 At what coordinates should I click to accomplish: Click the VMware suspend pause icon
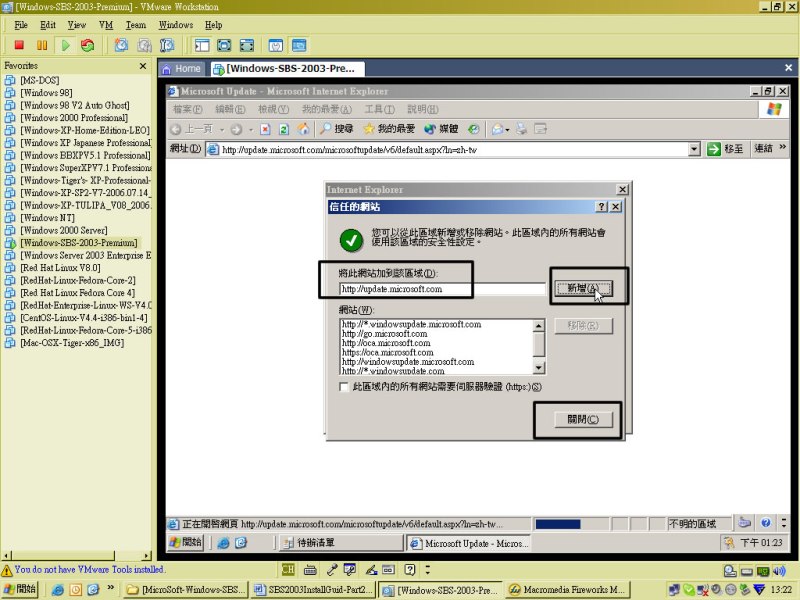42,45
